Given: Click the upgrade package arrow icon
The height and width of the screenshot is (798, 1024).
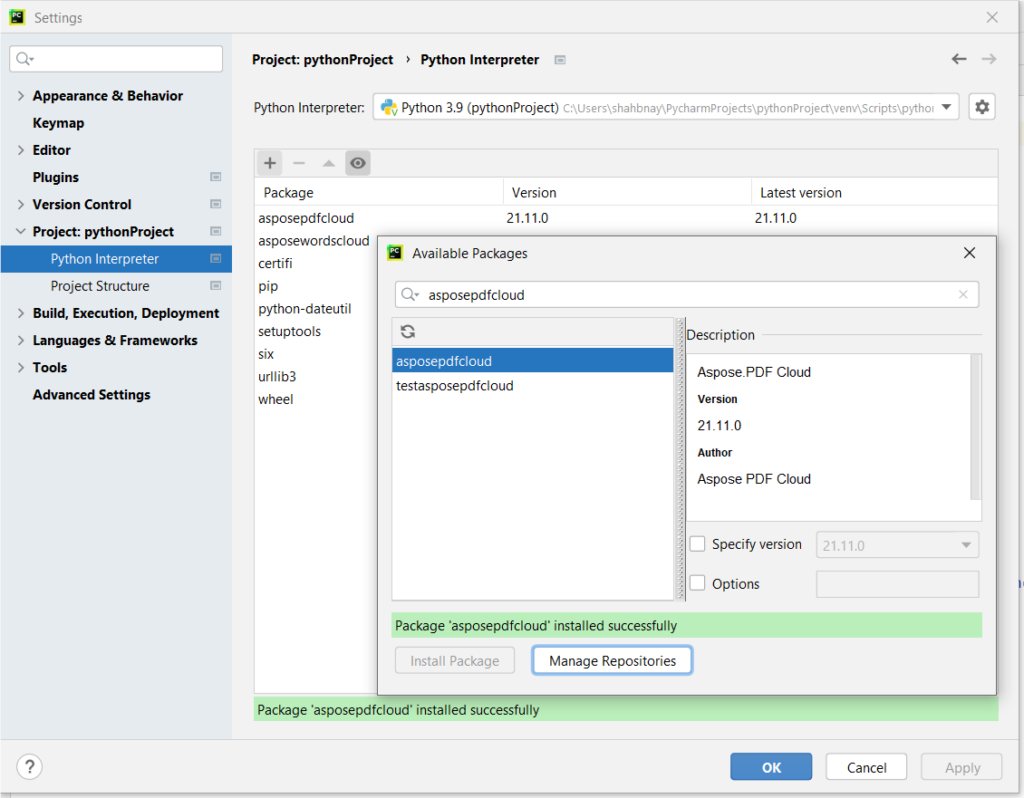Looking at the screenshot, I should coord(327,162).
